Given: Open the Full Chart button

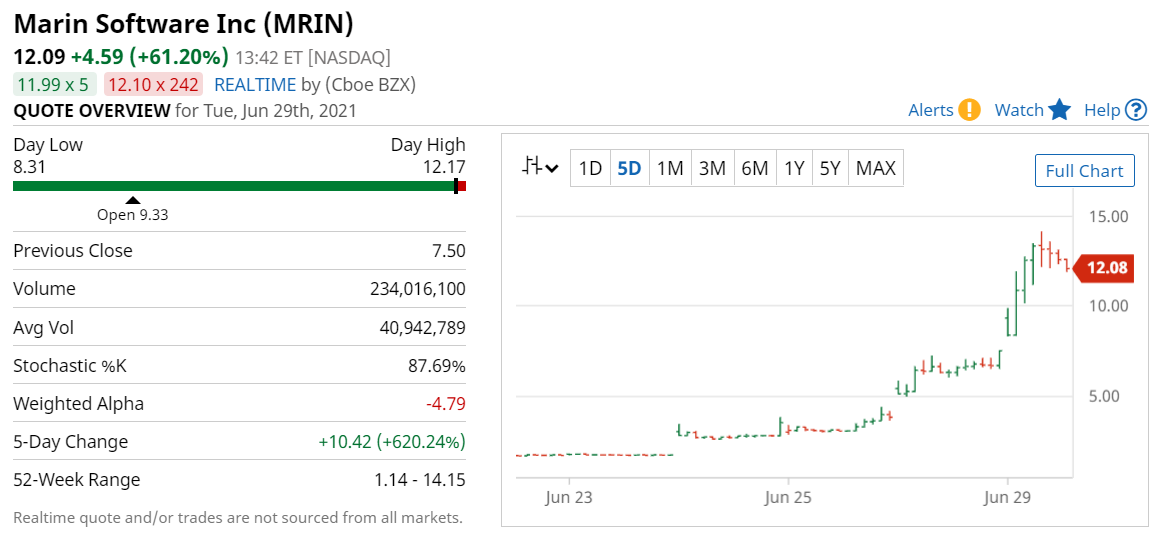Looking at the screenshot, I should click(1084, 171).
